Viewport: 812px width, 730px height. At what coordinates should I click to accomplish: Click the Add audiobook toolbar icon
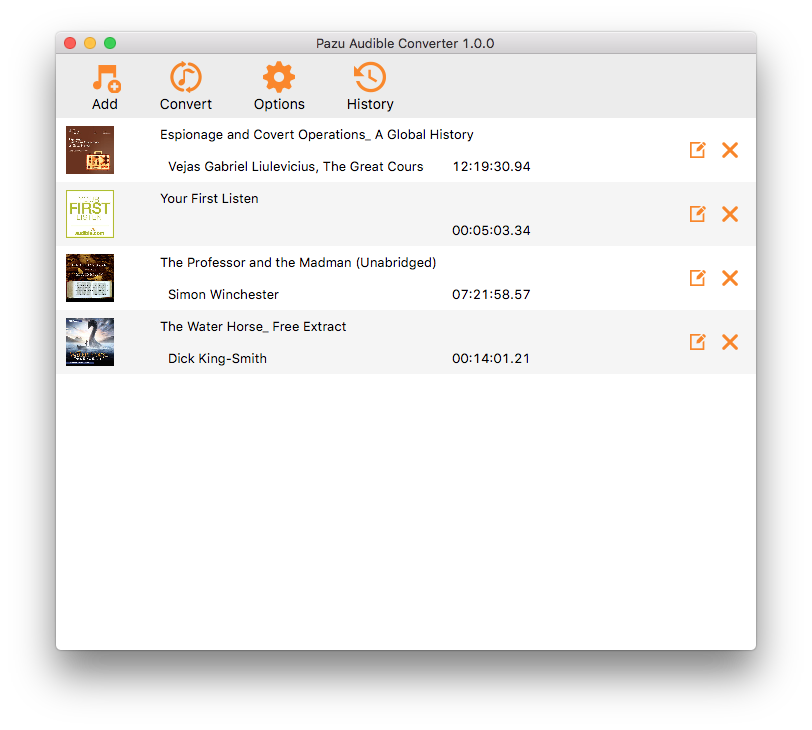click(105, 79)
